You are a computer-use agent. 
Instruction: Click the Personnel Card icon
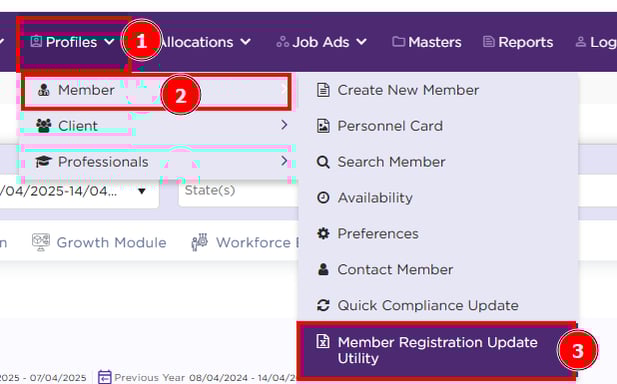coord(323,126)
